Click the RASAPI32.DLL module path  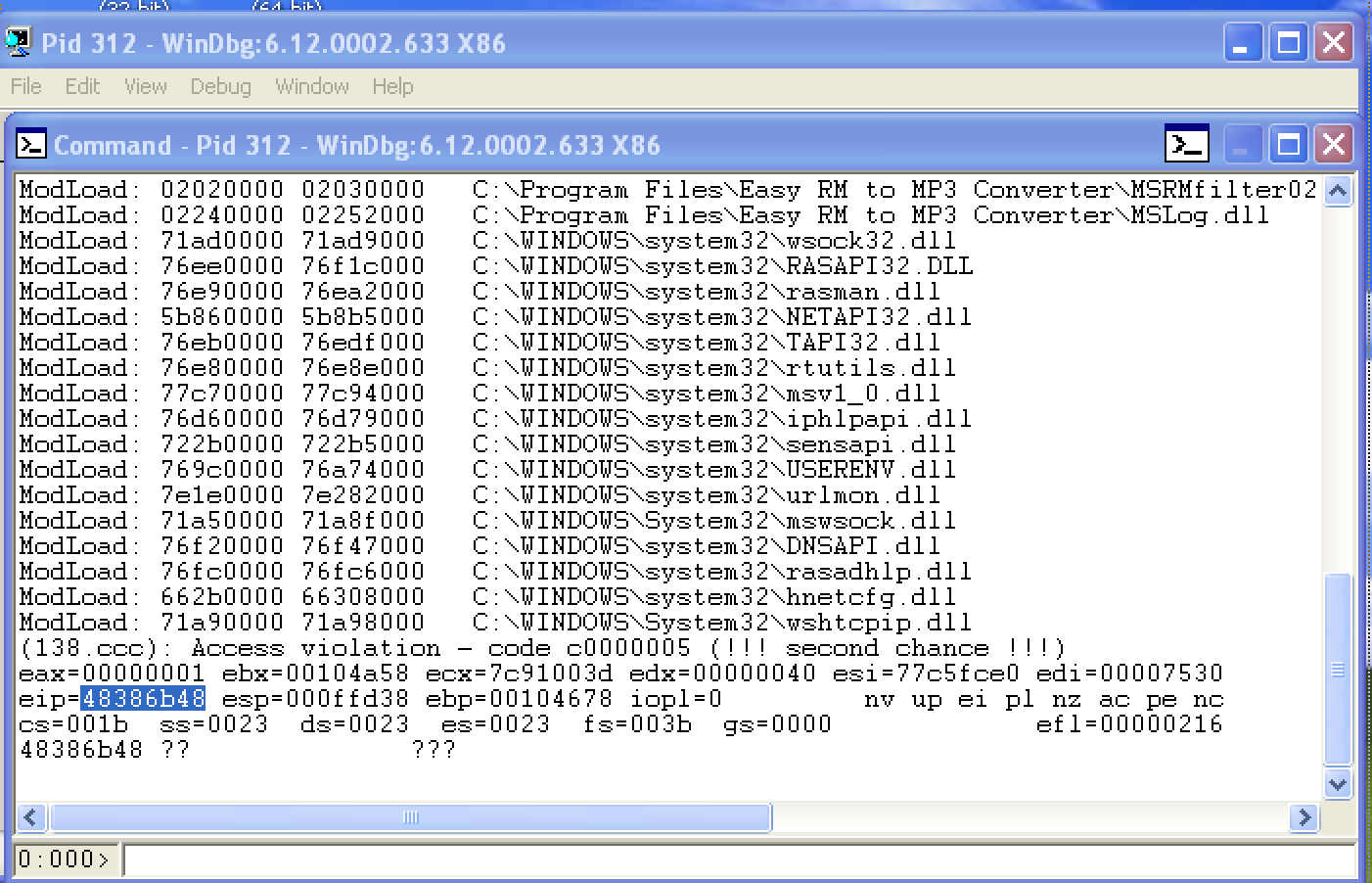pos(722,266)
